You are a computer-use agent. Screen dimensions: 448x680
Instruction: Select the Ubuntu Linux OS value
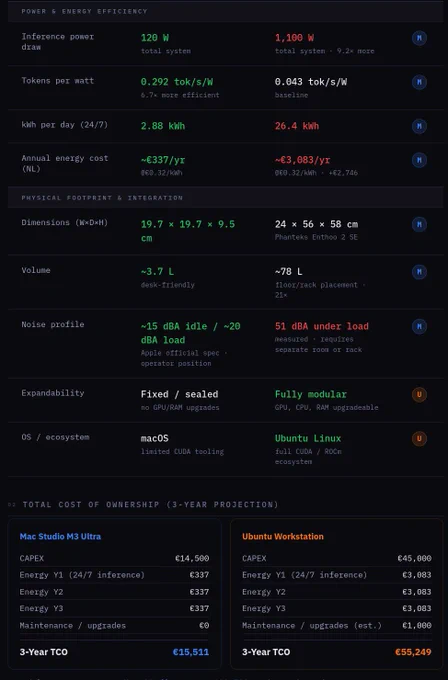[x=308, y=438]
